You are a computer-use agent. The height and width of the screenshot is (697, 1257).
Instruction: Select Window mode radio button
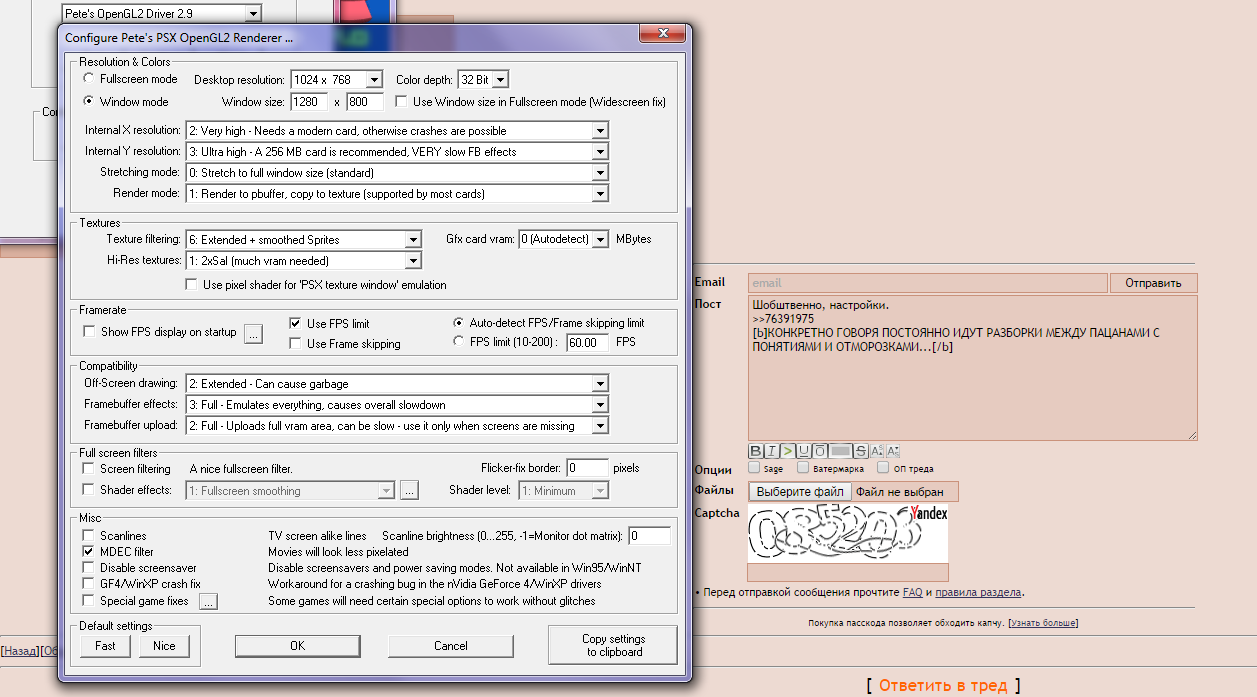tap(90, 101)
